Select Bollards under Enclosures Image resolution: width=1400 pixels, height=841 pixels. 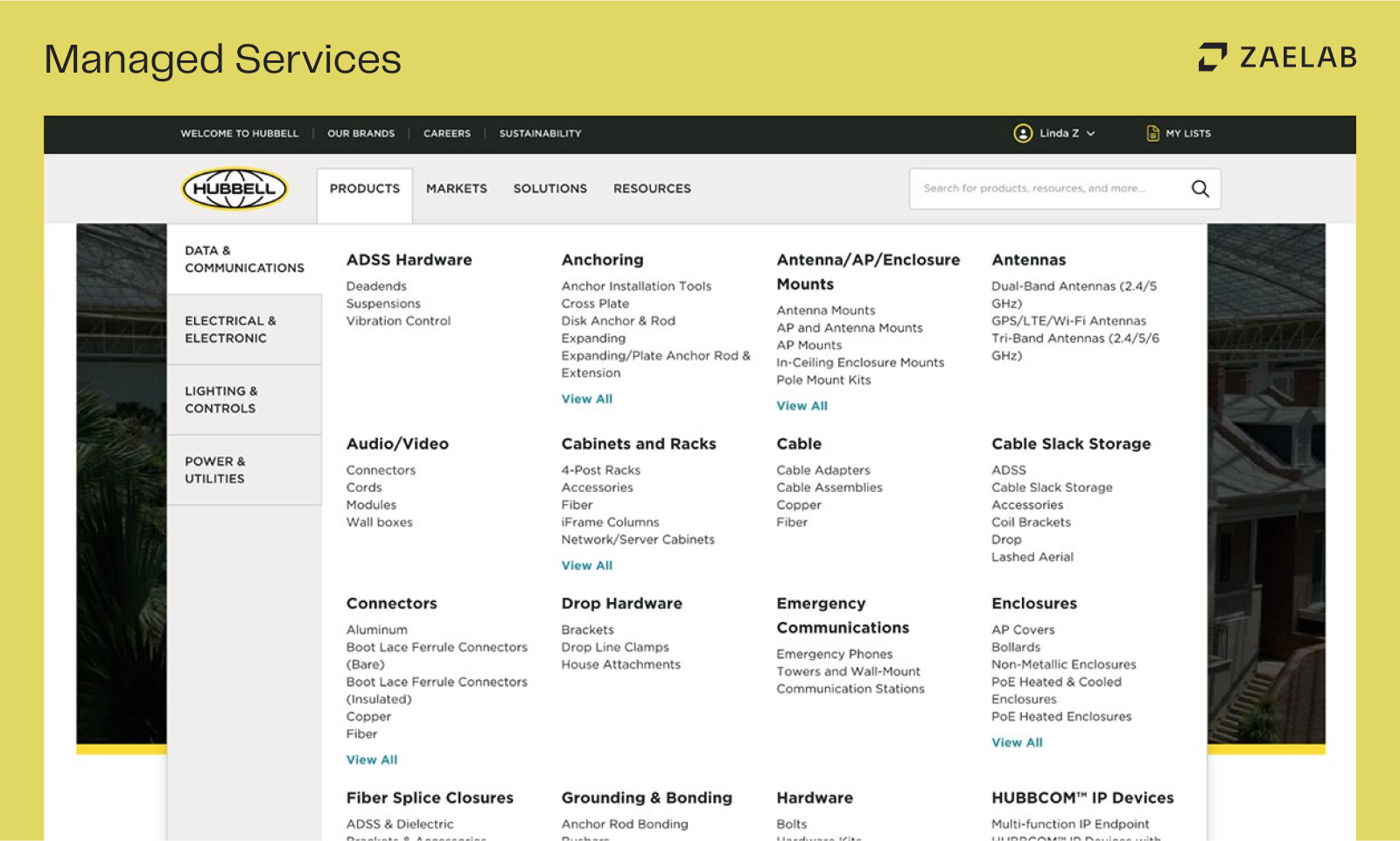pos(1016,648)
